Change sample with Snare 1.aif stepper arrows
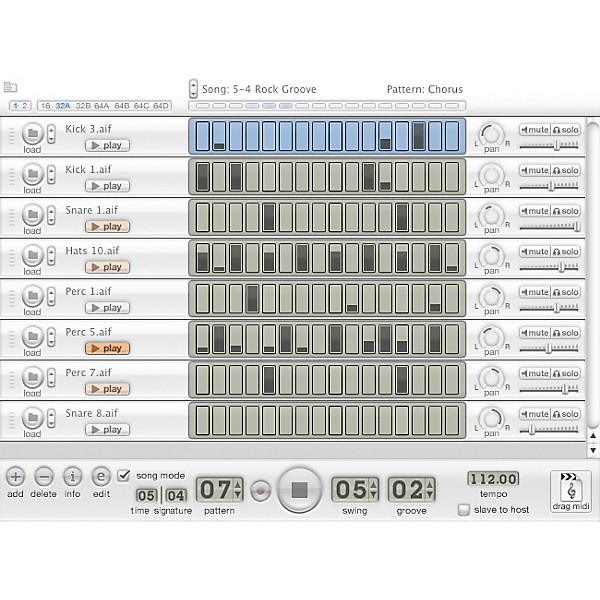Screen dimensions: 600x600 click(51, 215)
